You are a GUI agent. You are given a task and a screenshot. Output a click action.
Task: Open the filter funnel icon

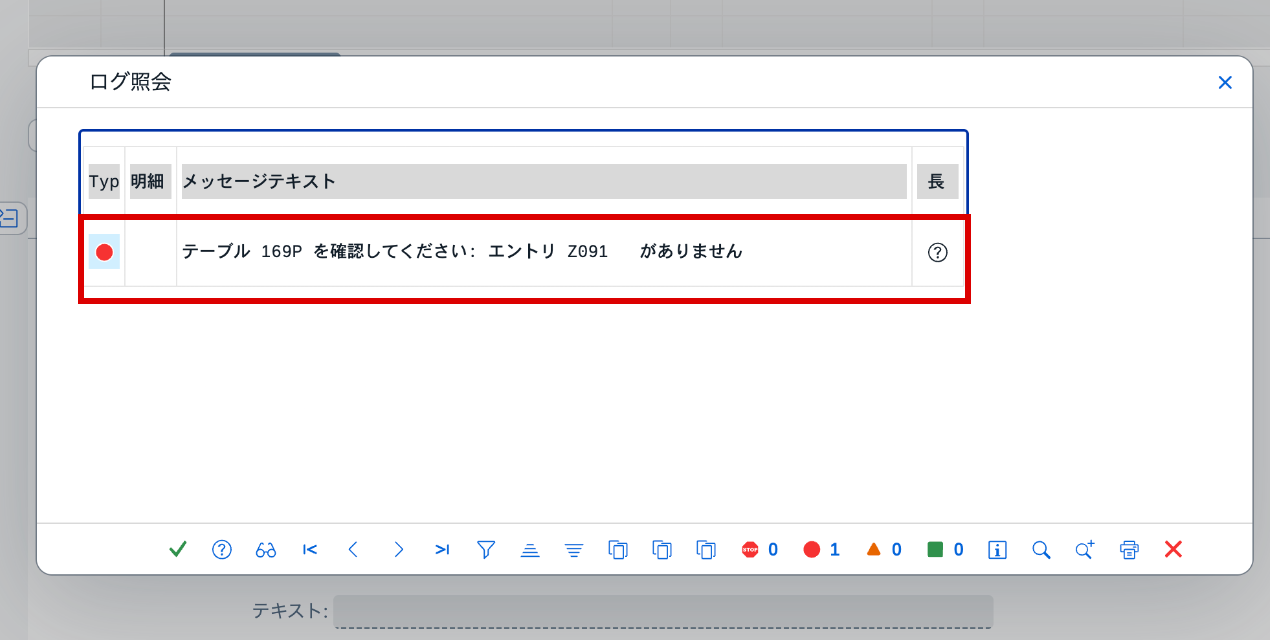coord(486,549)
